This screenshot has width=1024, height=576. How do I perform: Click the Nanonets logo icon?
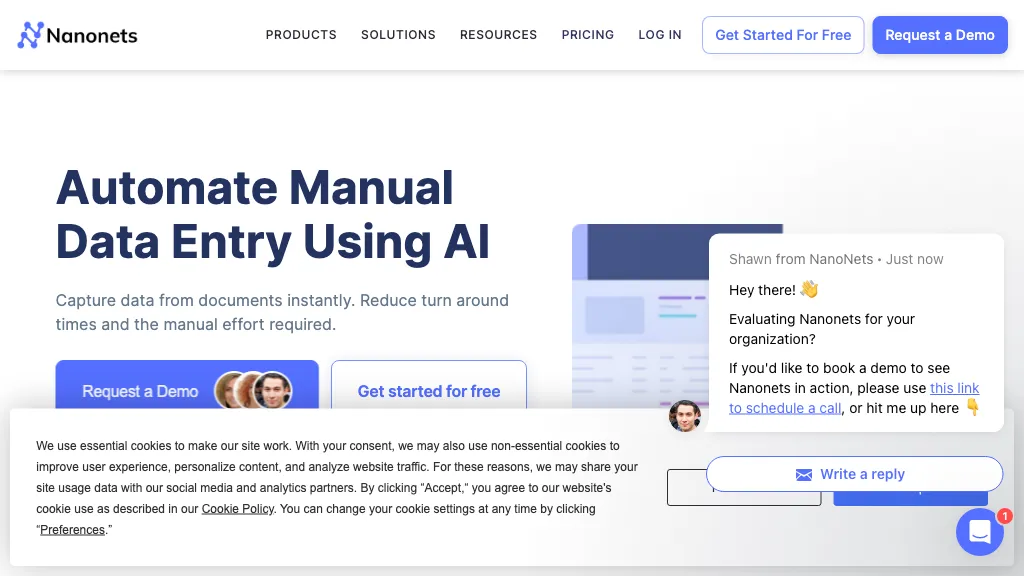tap(31, 36)
